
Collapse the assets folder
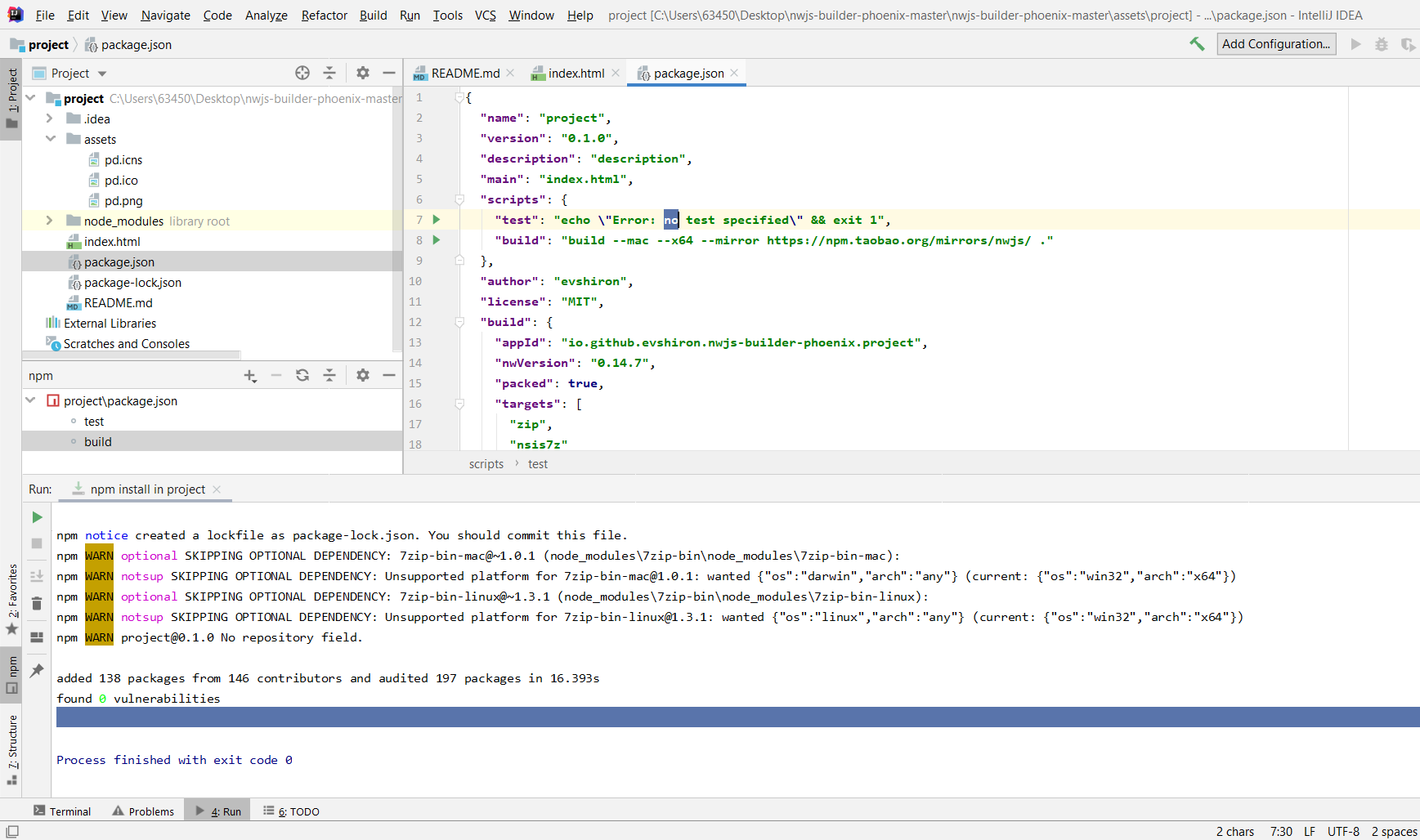click(x=50, y=139)
